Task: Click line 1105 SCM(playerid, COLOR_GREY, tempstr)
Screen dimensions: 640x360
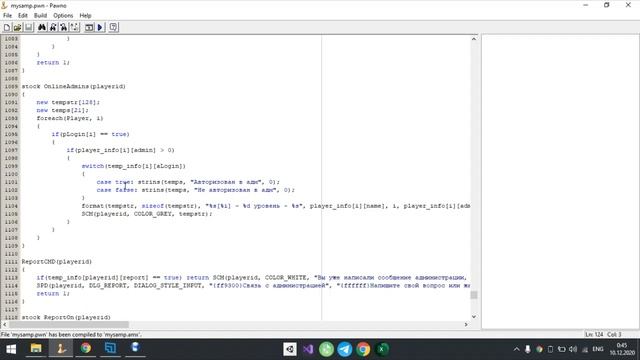Action: (147, 214)
